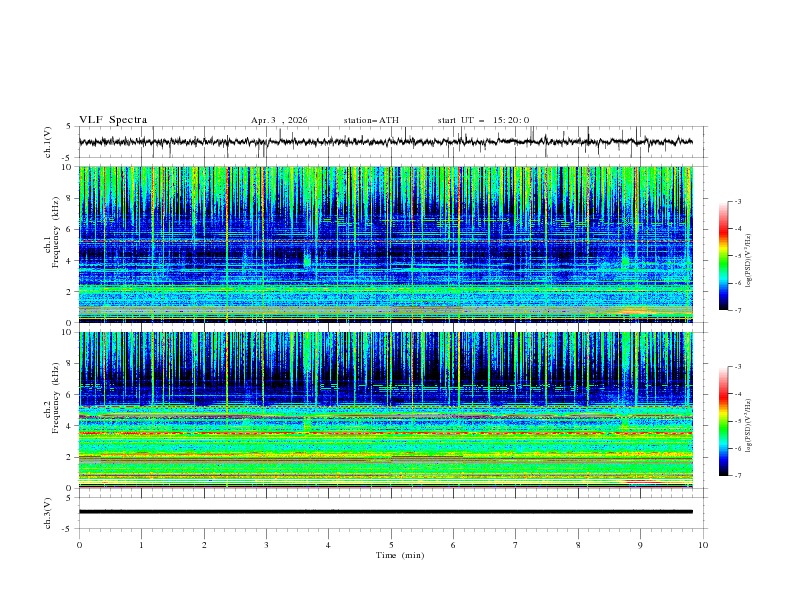Select the station=ATH label

tap(371, 120)
